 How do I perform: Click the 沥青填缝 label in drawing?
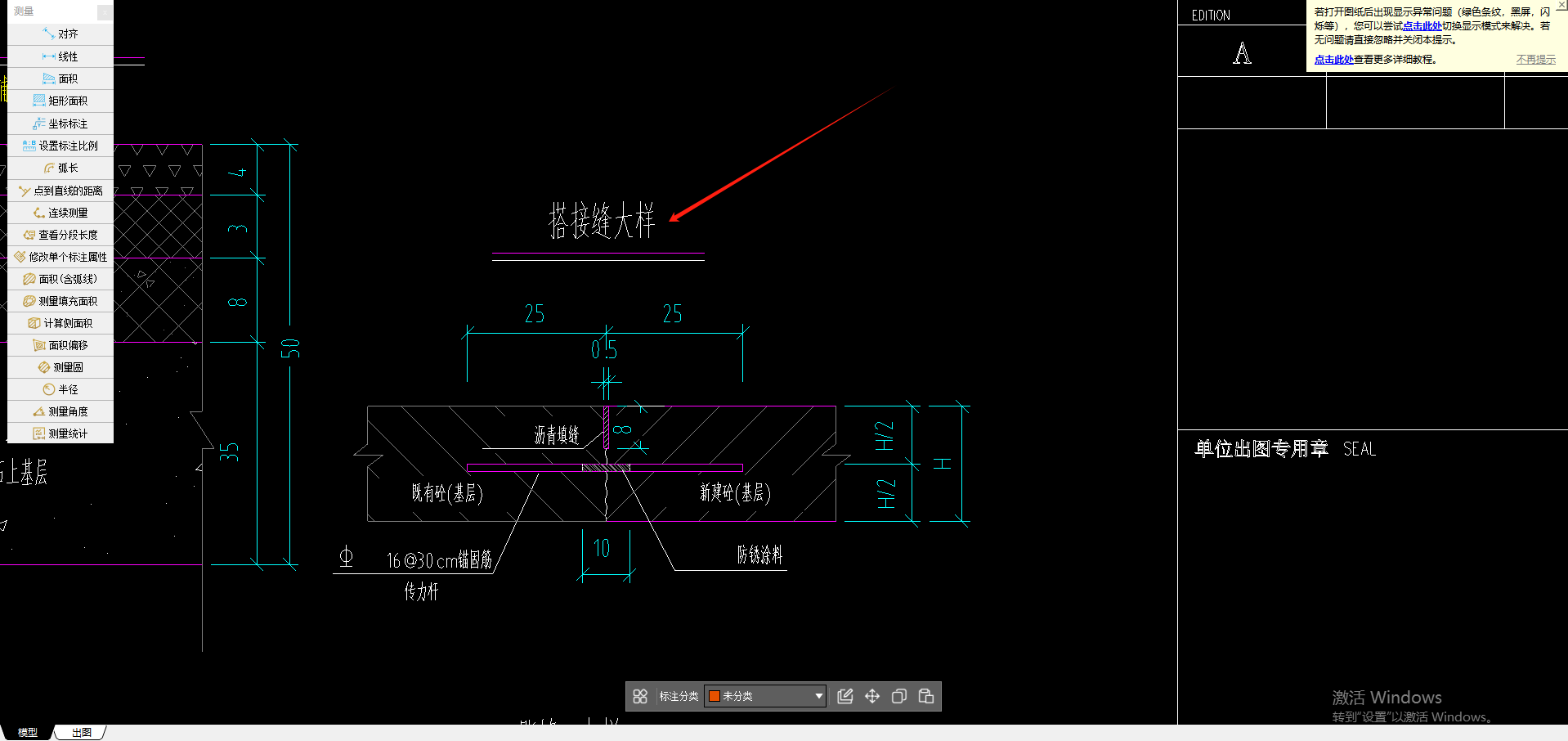pos(557,435)
